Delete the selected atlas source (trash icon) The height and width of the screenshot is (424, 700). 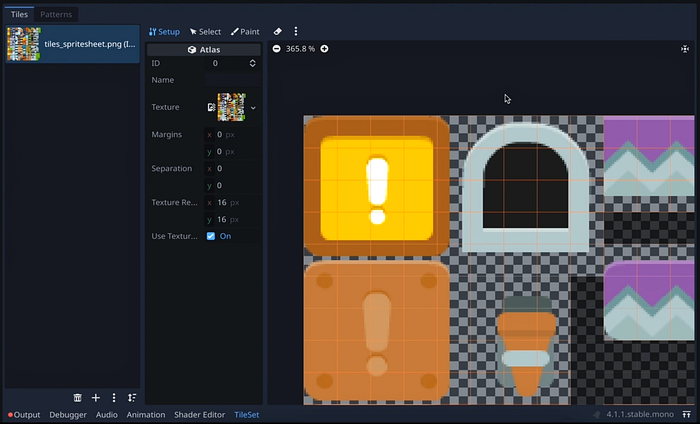tap(78, 398)
